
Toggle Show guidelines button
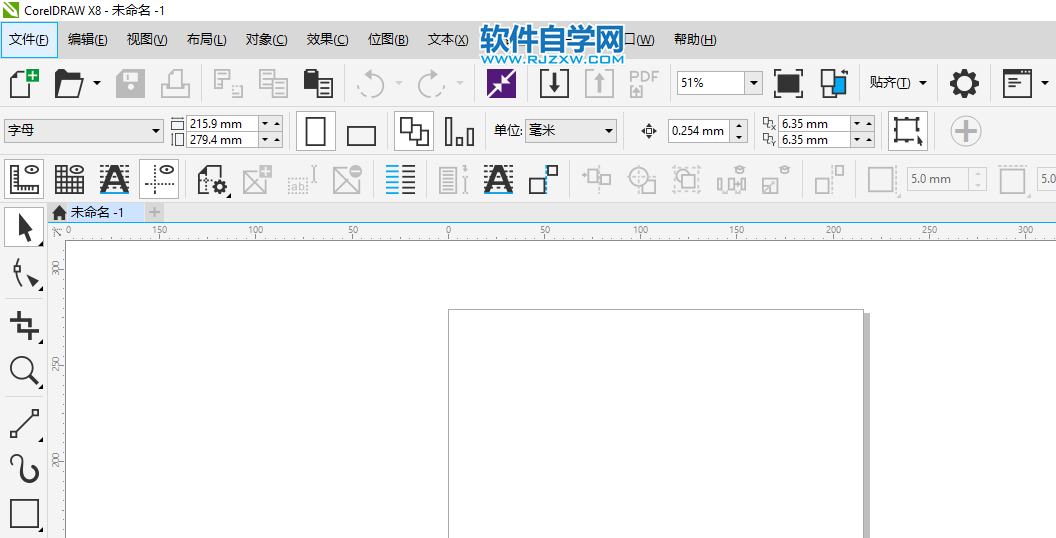(x=160, y=179)
